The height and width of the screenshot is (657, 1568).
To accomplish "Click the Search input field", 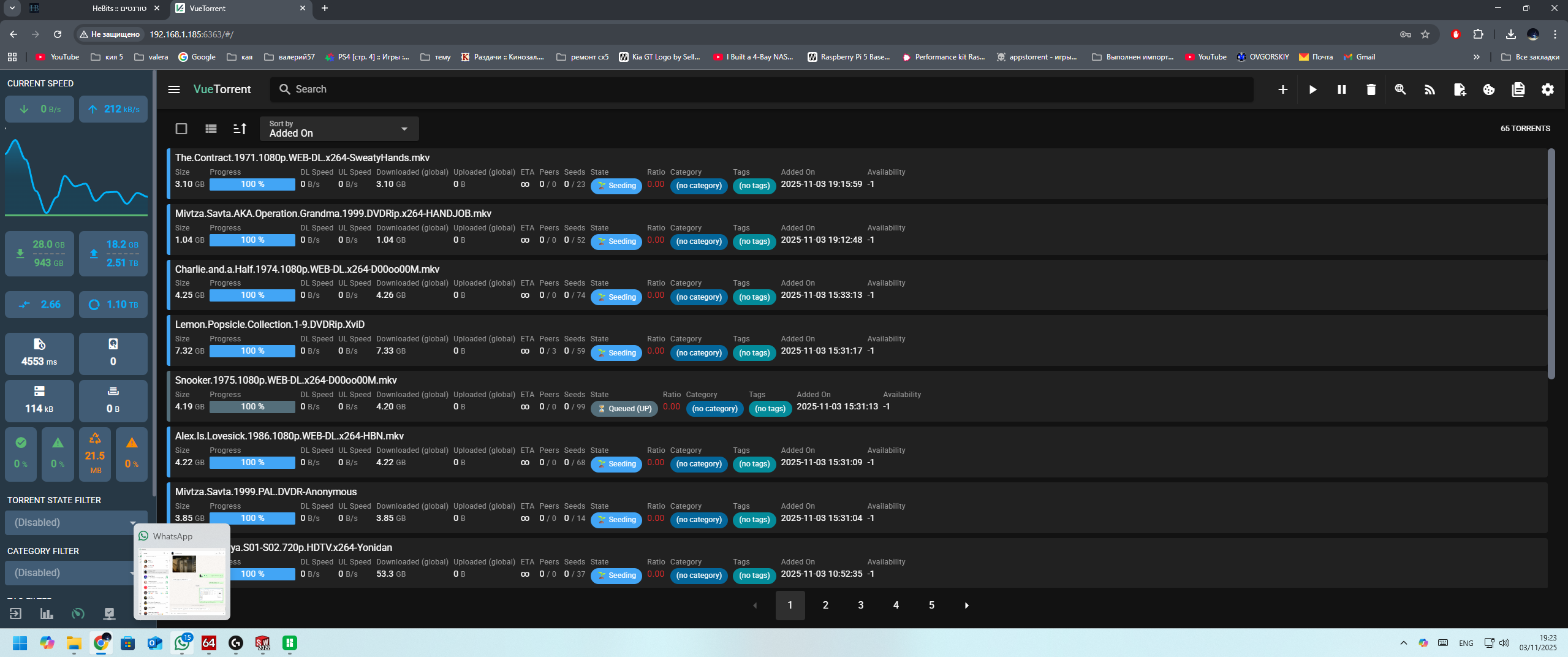I will pos(760,89).
